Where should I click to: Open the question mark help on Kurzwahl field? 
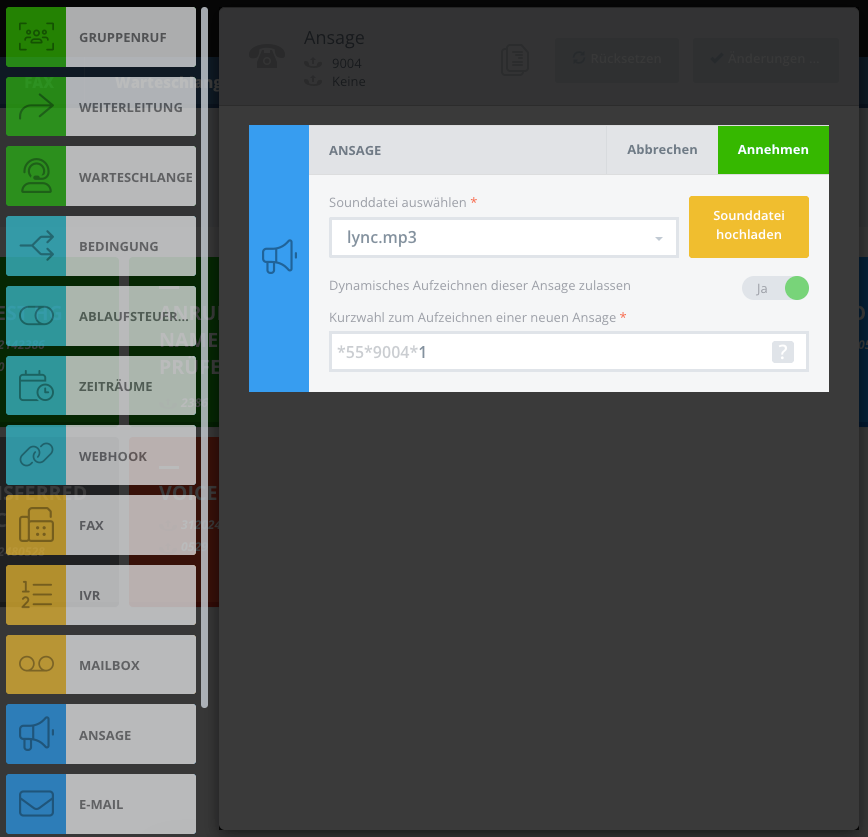[x=783, y=352]
